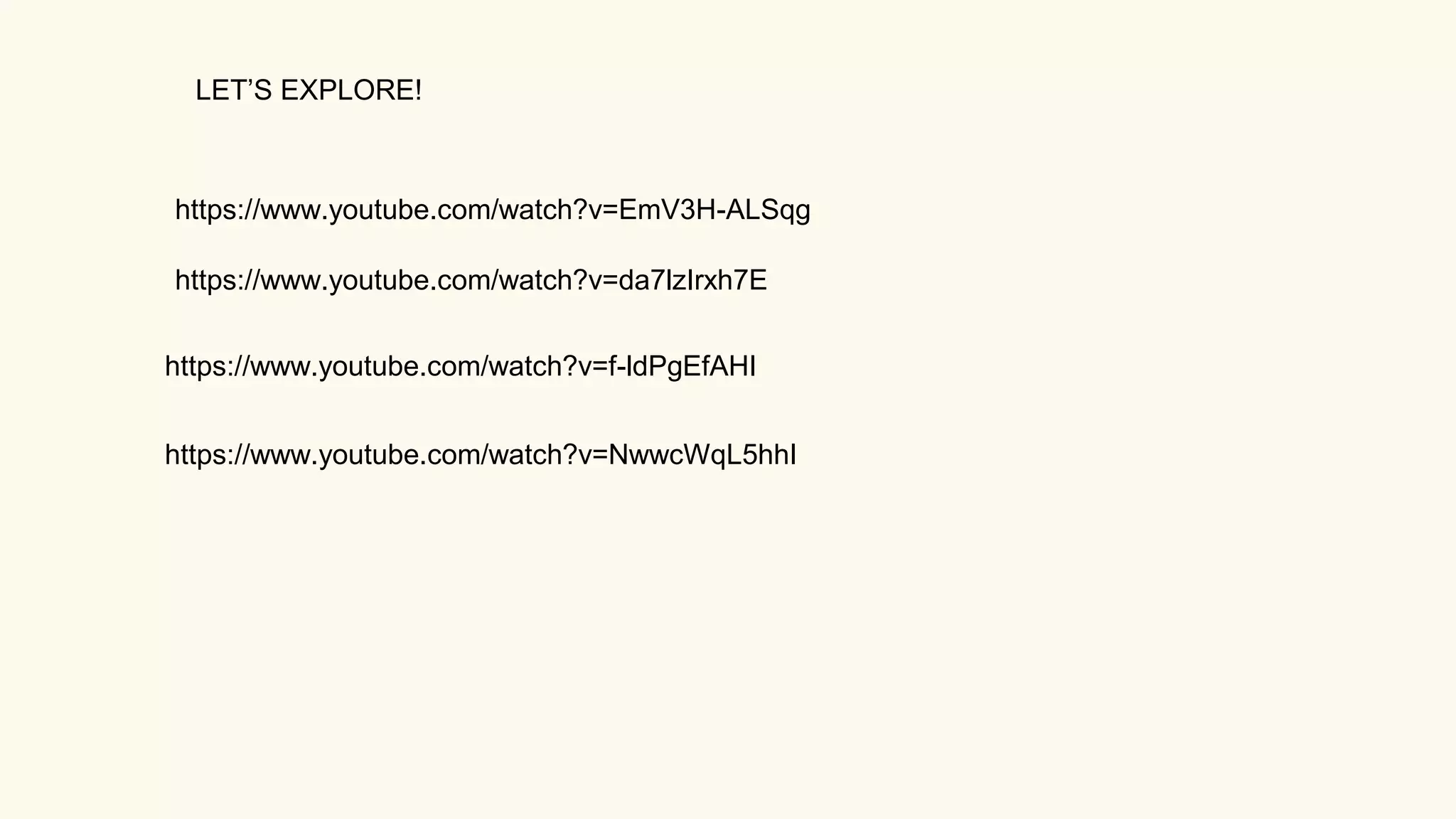This screenshot has height=819, width=1456.
Task: Click 'watch?v=' in the NwwcWqL5hhI link
Action: (x=549, y=455)
